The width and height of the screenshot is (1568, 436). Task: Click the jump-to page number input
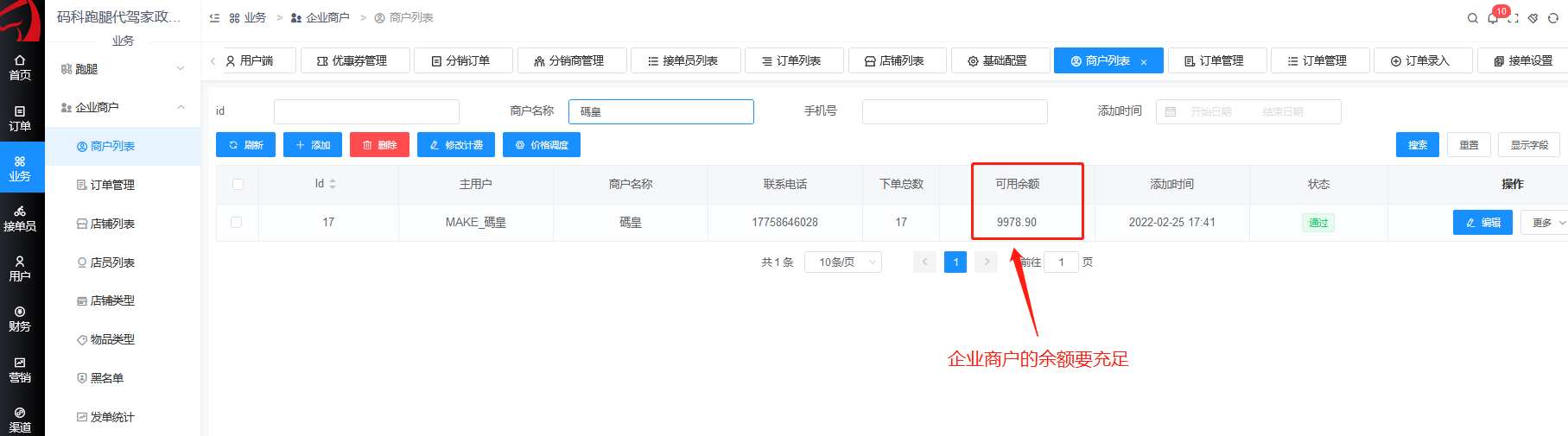pos(1061,262)
